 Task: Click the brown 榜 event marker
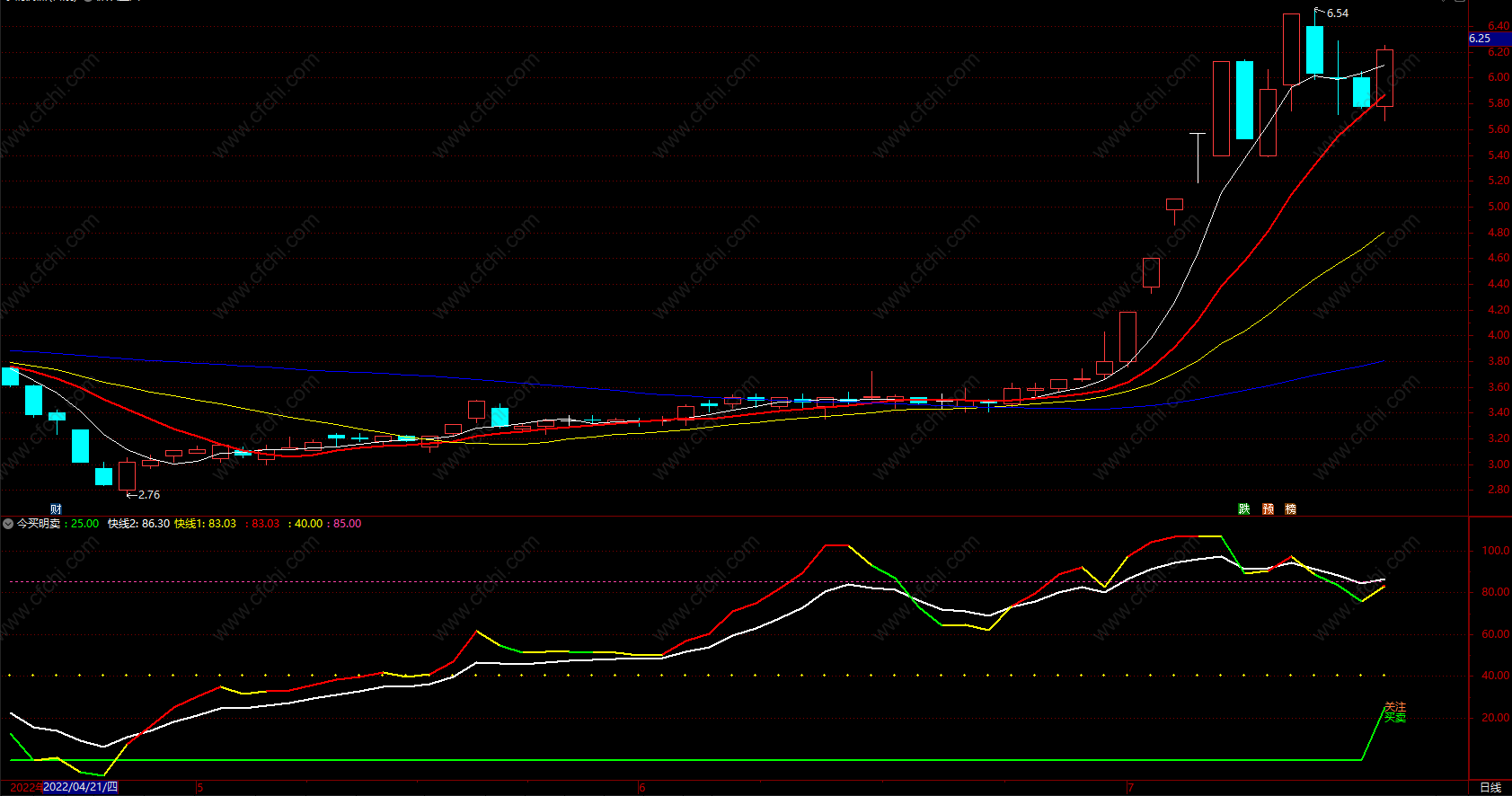click(x=1291, y=509)
